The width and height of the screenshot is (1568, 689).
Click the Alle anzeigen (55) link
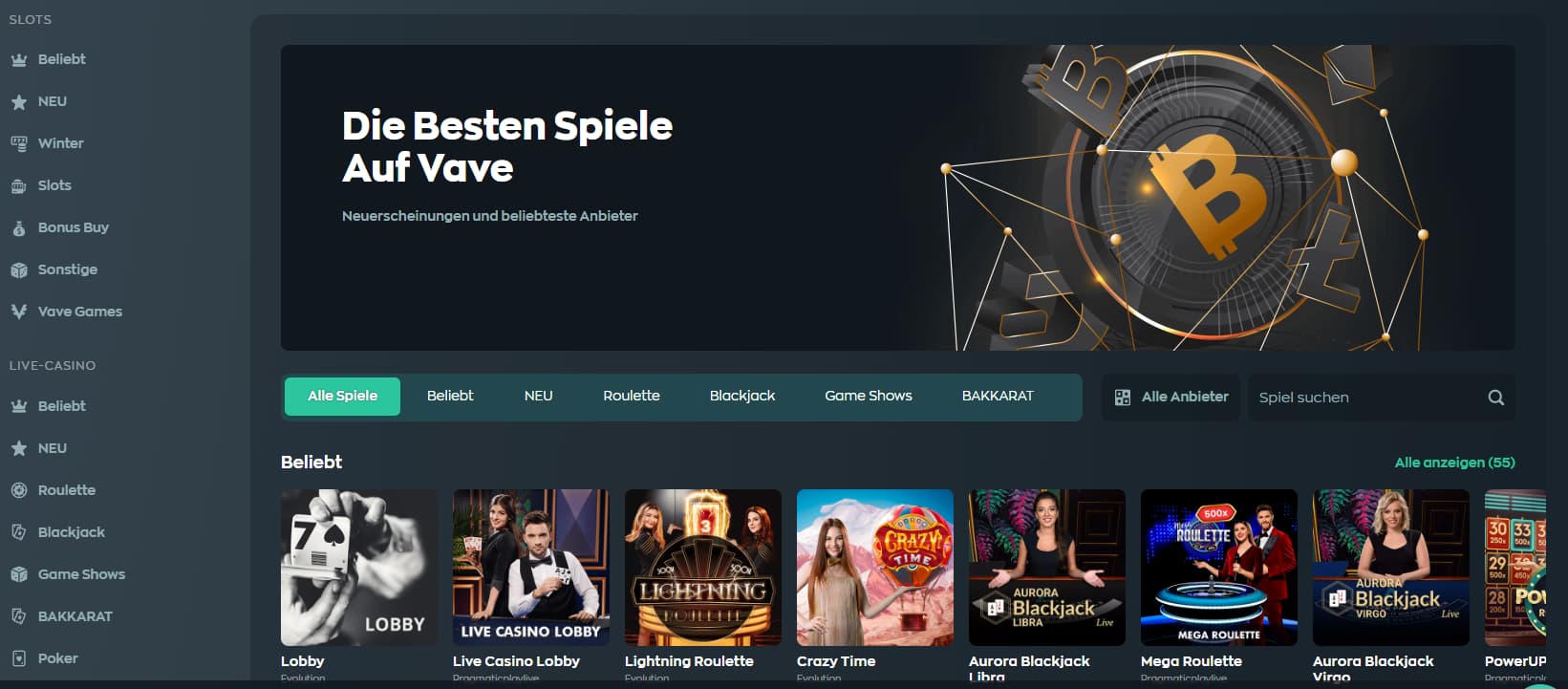[1454, 463]
